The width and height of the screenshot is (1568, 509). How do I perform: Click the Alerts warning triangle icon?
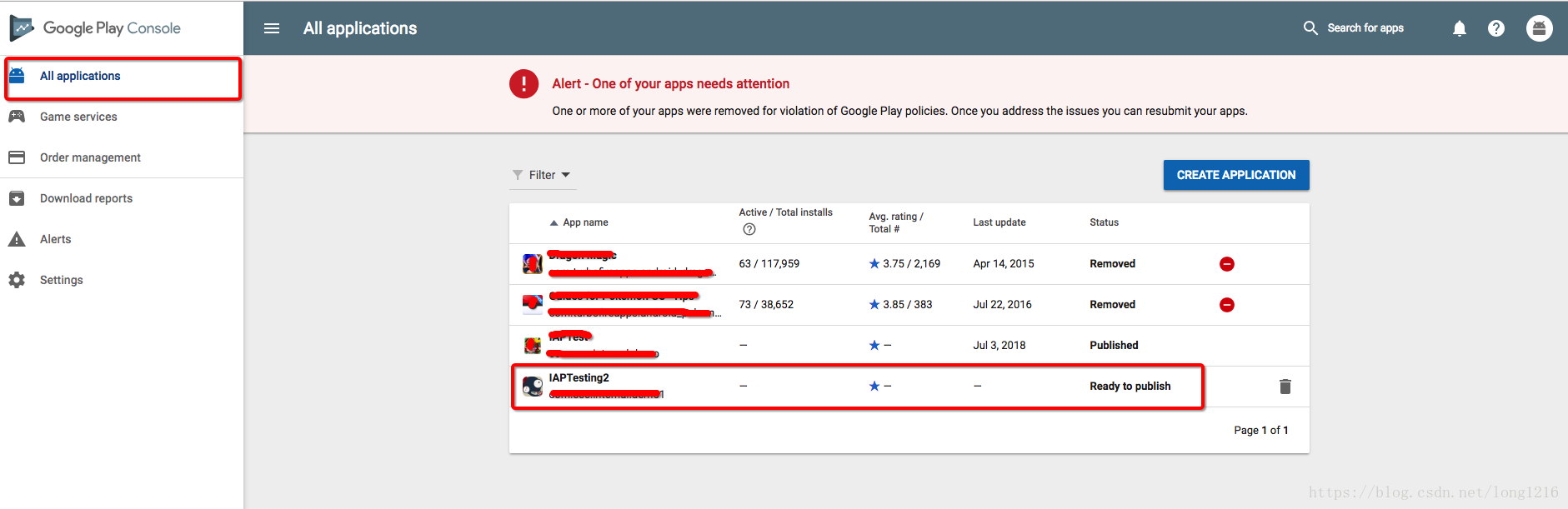point(17,239)
